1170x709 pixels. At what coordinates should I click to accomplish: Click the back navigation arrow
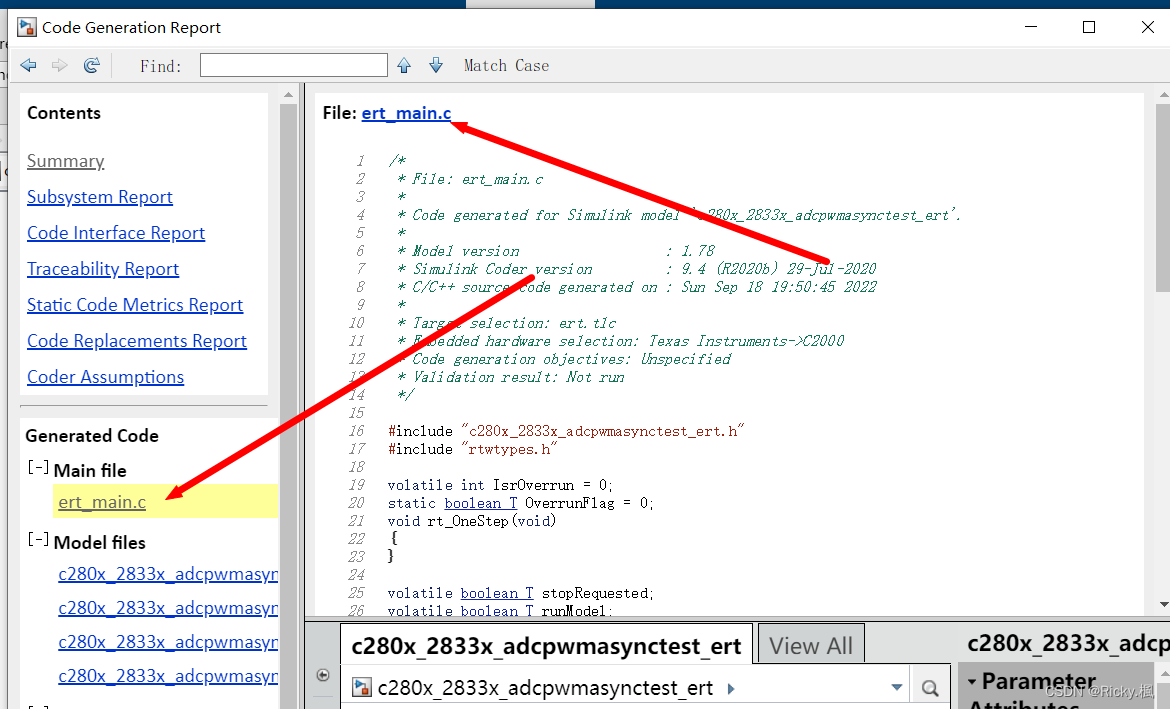tap(28, 66)
